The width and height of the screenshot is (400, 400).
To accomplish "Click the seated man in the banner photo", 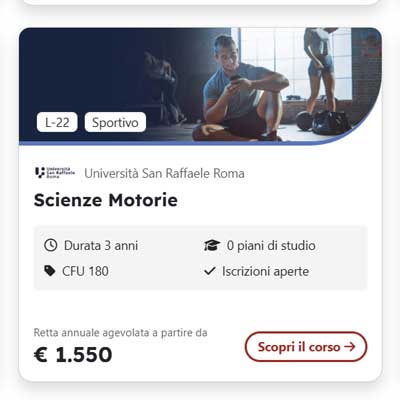I will click(240, 88).
